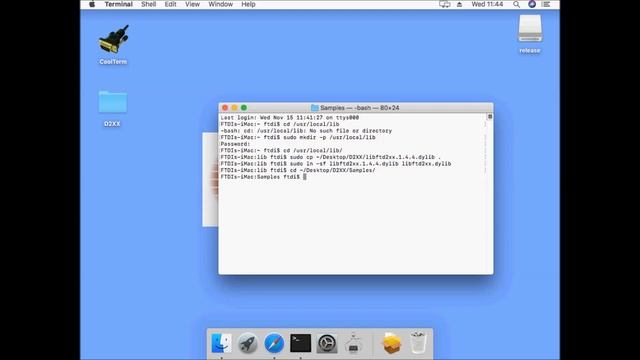Open Launchpad rocket in the Dock
The image size is (640, 360).
(x=248, y=343)
